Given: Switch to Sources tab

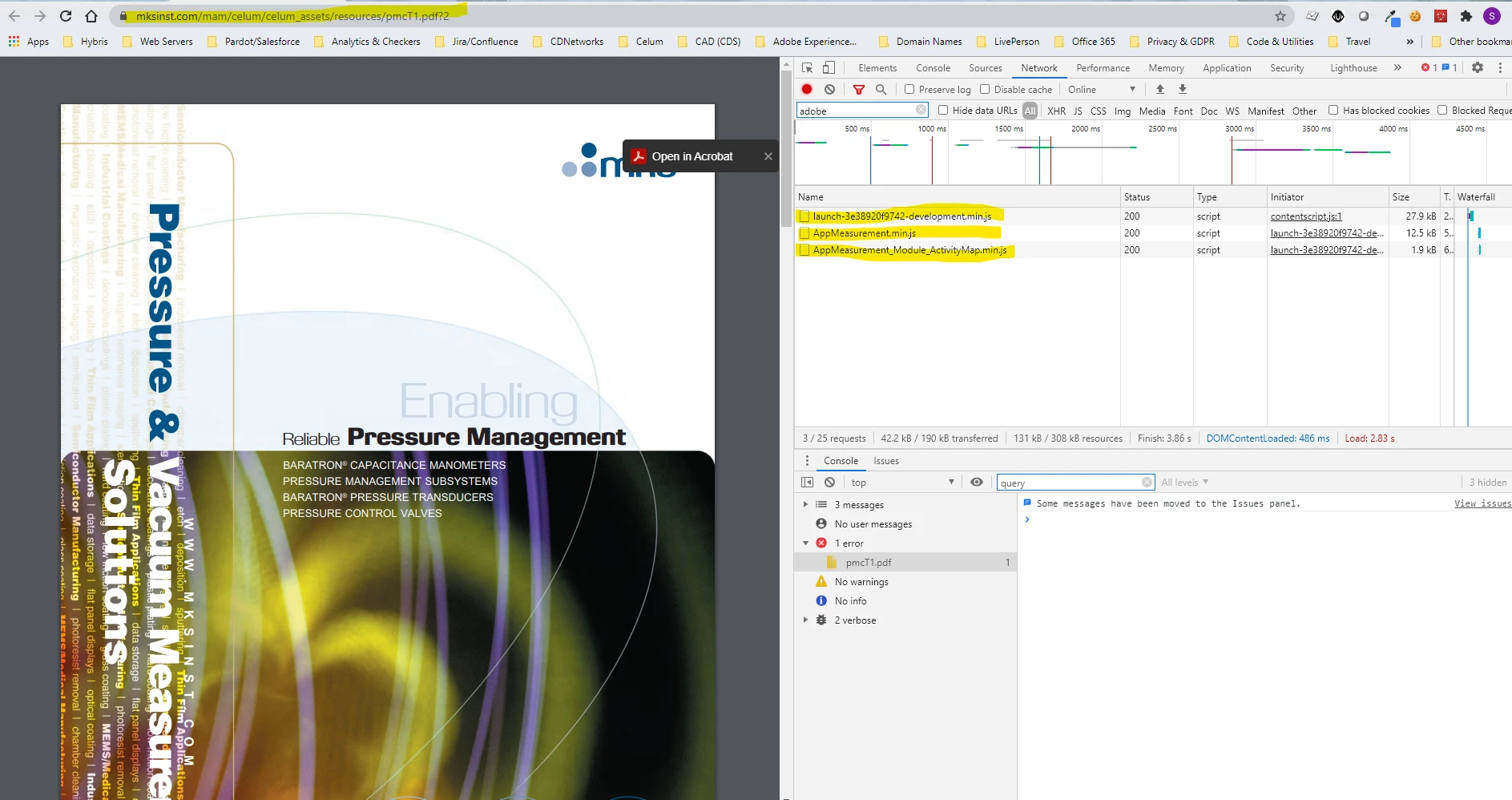Looking at the screenshot, I should pyautogui.click(x=985, y=68).
